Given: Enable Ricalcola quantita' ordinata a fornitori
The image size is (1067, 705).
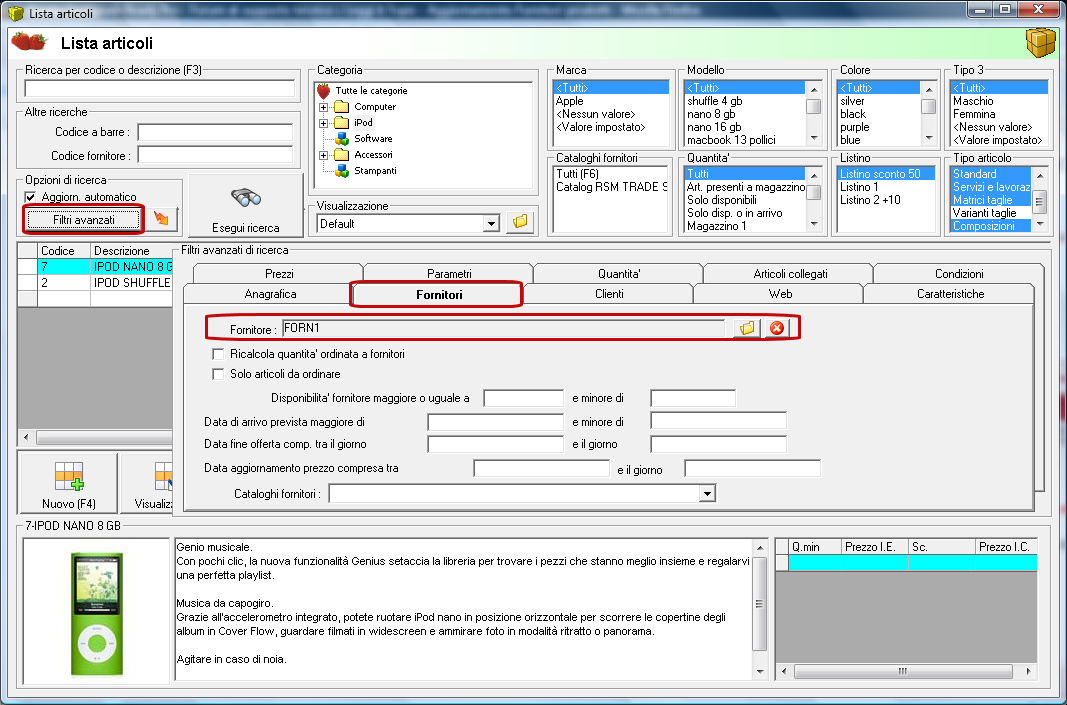Looking at the screenshot, I should (218, 354).
